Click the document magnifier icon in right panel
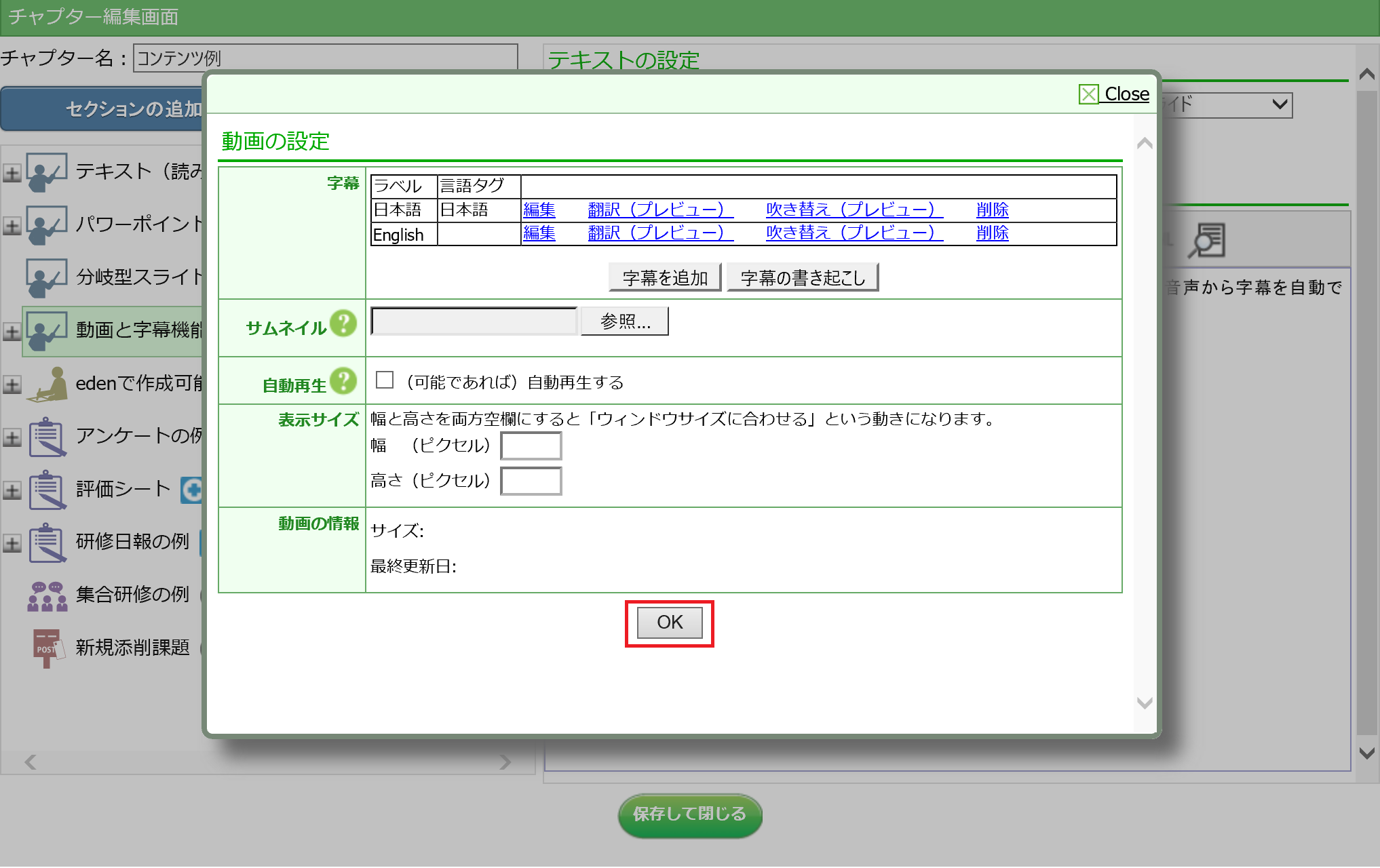 (1207, 241)
